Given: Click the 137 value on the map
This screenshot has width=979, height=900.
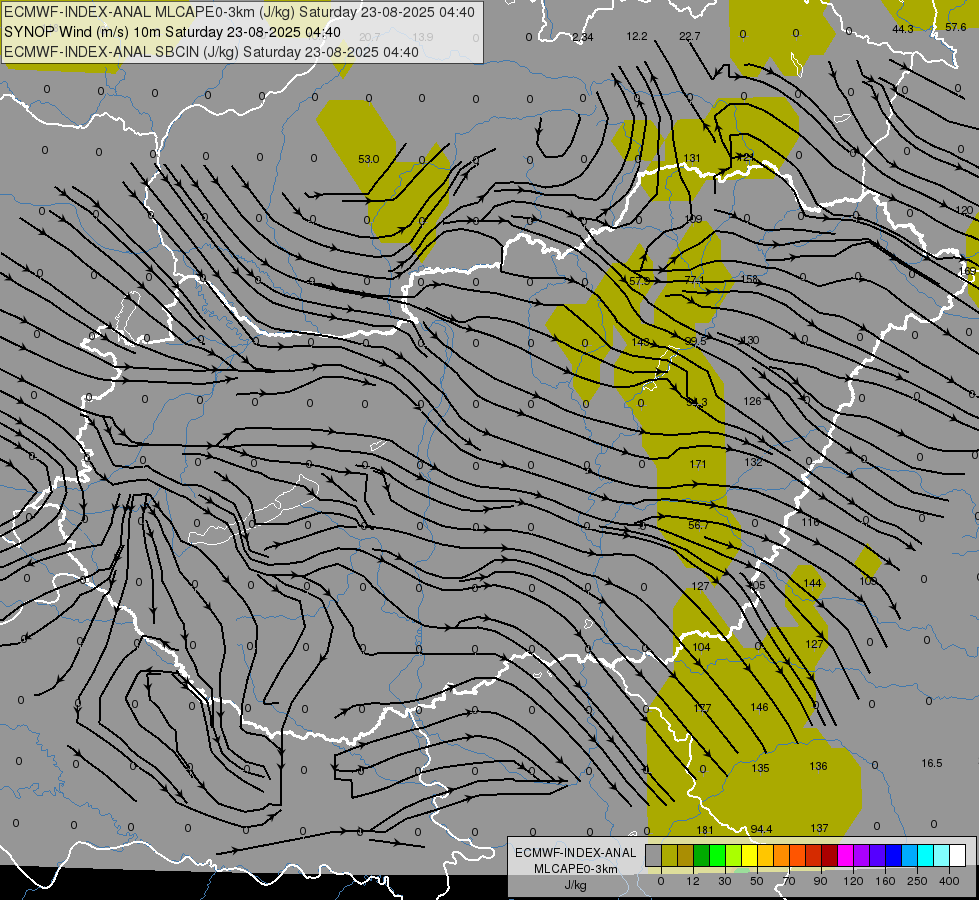Looking at the screenshot, I should tap(819, 828).
